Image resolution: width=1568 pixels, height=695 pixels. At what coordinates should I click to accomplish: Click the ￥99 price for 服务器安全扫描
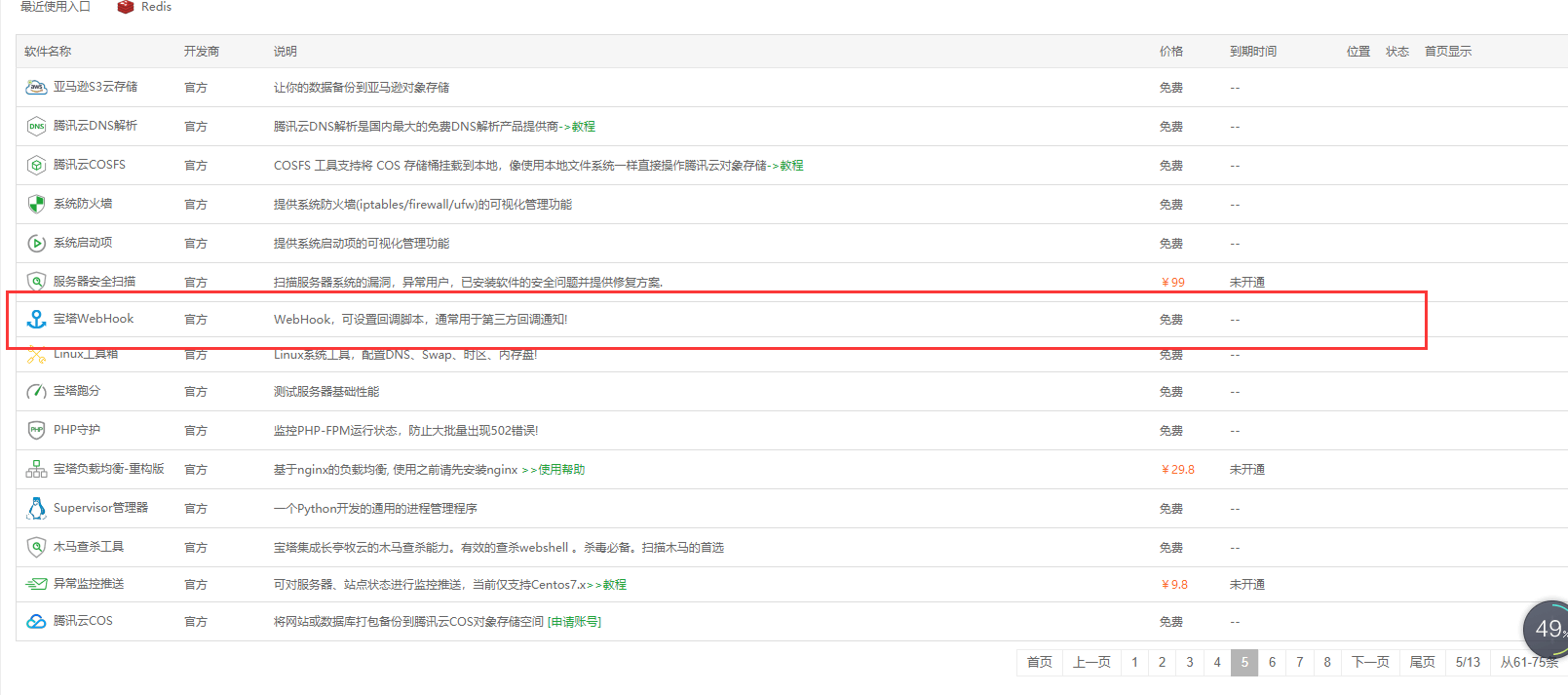click(x=1172, y=283)
